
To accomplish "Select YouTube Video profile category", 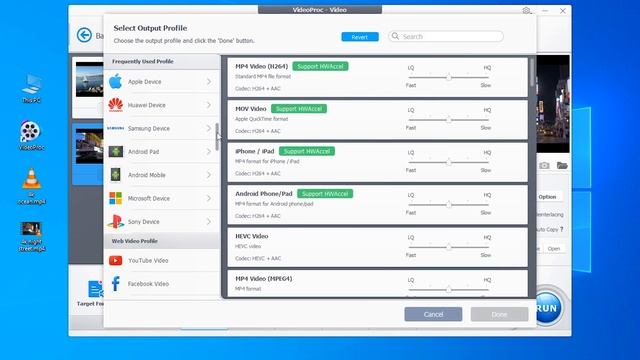I will pos(162,260).
